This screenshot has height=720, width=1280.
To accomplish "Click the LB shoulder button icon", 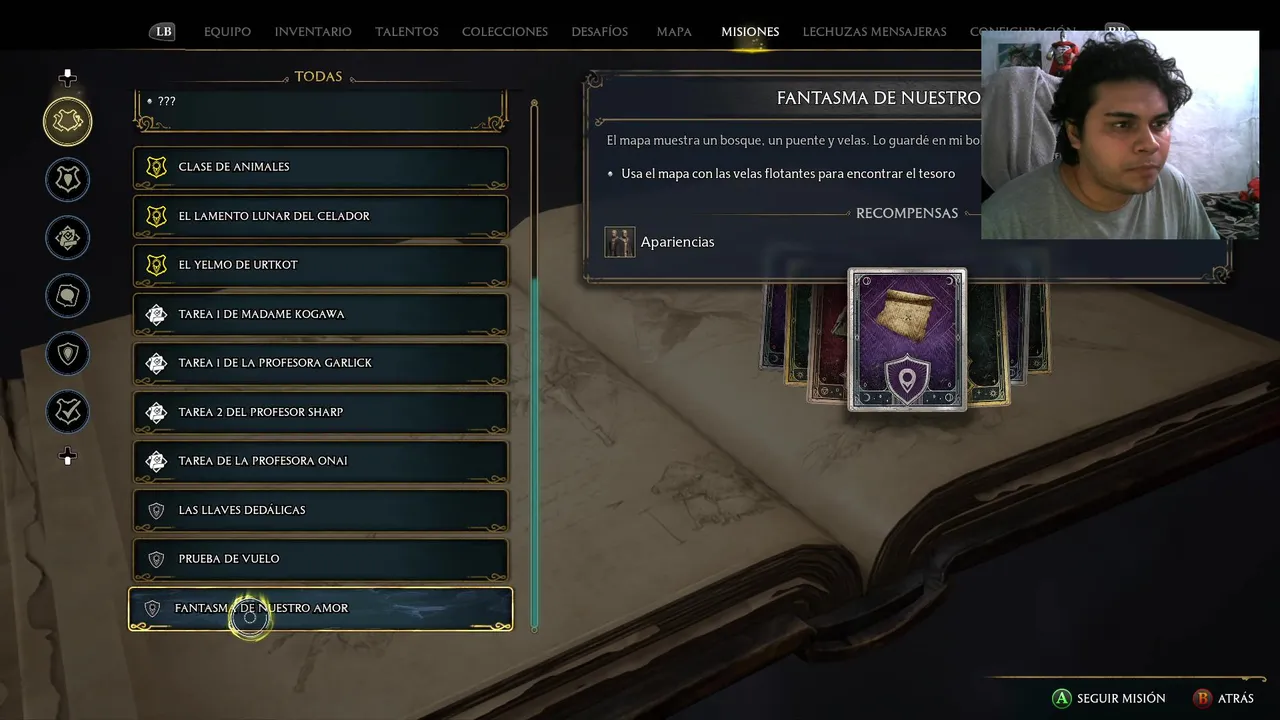I will pos(164,32).
